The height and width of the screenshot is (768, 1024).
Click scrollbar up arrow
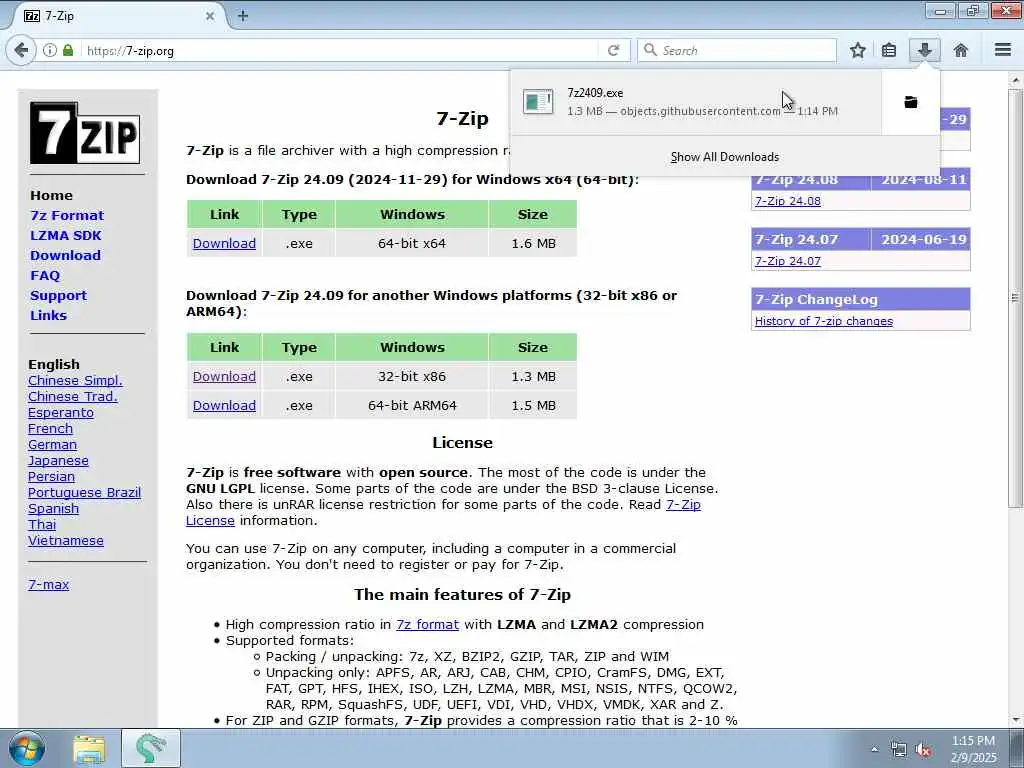(1015, 80)
